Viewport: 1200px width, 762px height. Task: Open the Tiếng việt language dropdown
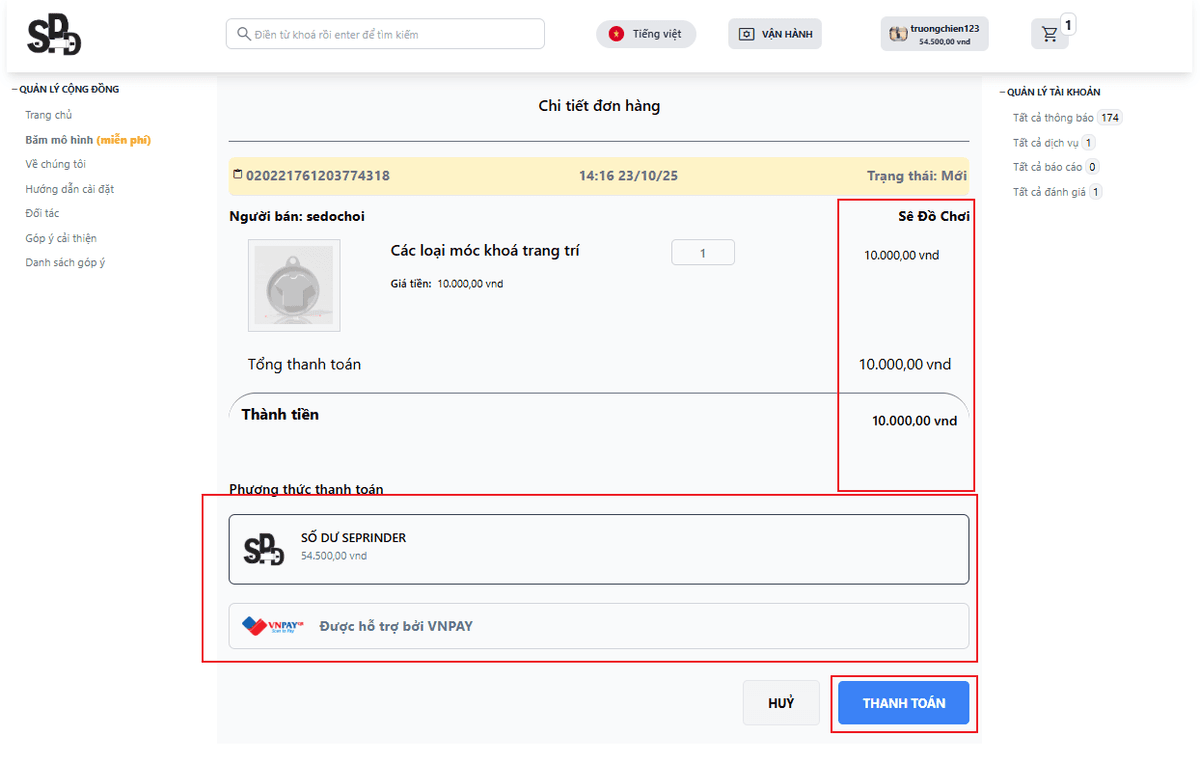pos(646,34)
